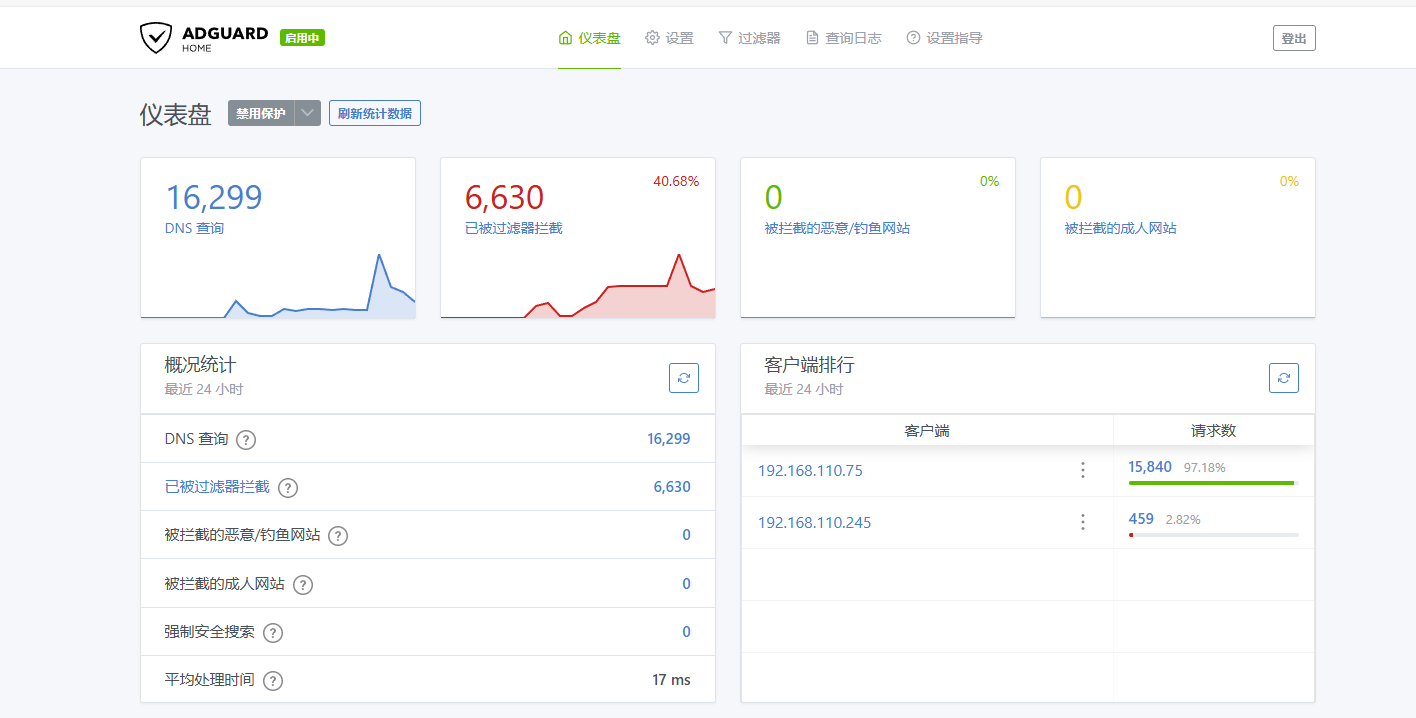
Task: Open the 仪表盘 dashboard tab
Action: pos(589,38)
